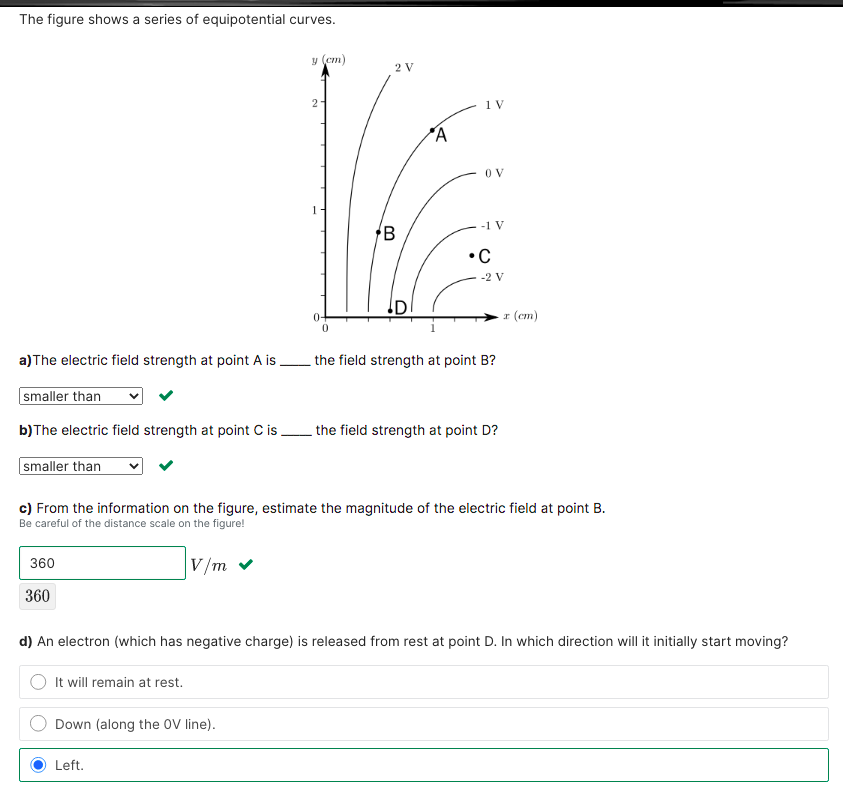The height and width of the screenshot is (787, 843).
Task: Click point B on the figure
Action: 378,232
